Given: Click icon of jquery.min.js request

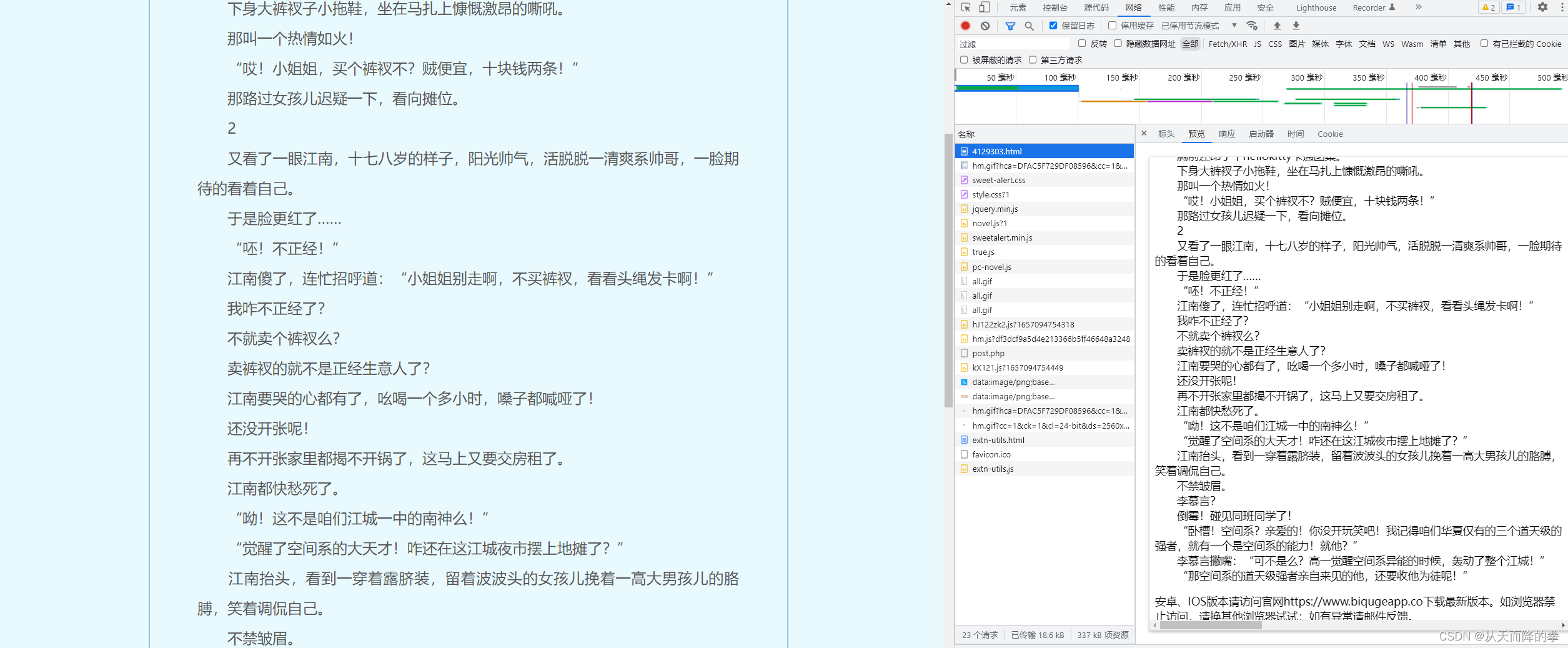Looking at the screenshot, I should point(964,209).
